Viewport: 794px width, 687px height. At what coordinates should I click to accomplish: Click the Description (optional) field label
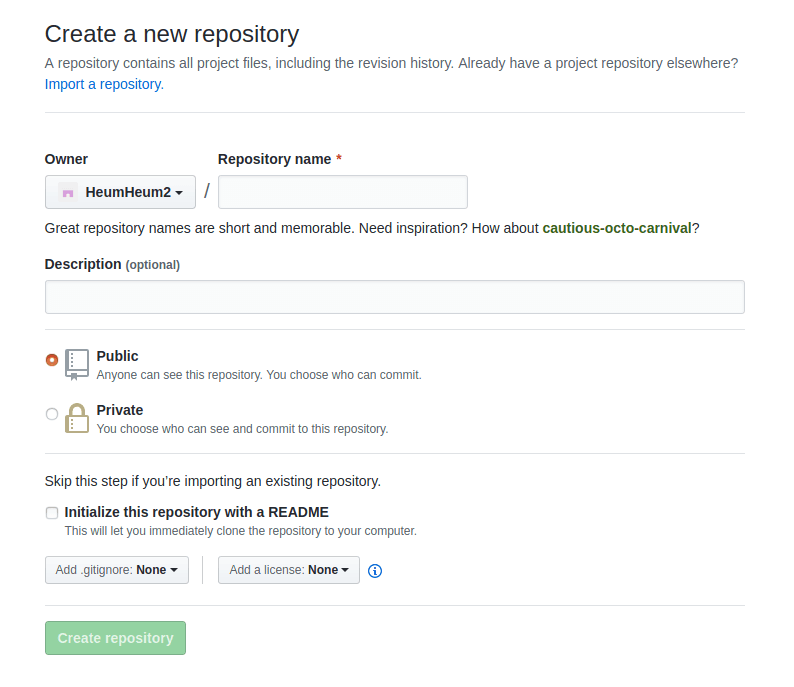point(112,264)
